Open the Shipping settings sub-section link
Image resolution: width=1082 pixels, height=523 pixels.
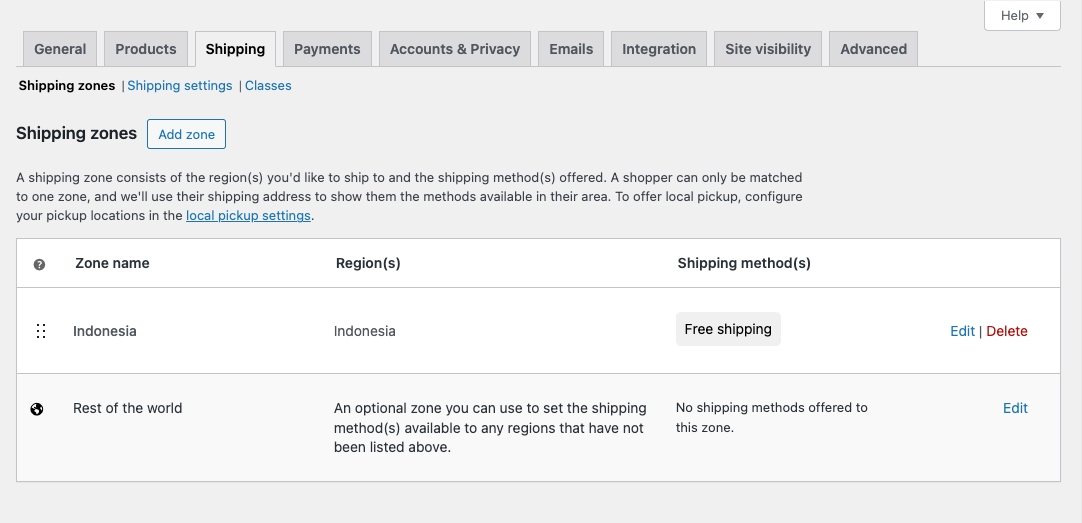pos(180,86)
